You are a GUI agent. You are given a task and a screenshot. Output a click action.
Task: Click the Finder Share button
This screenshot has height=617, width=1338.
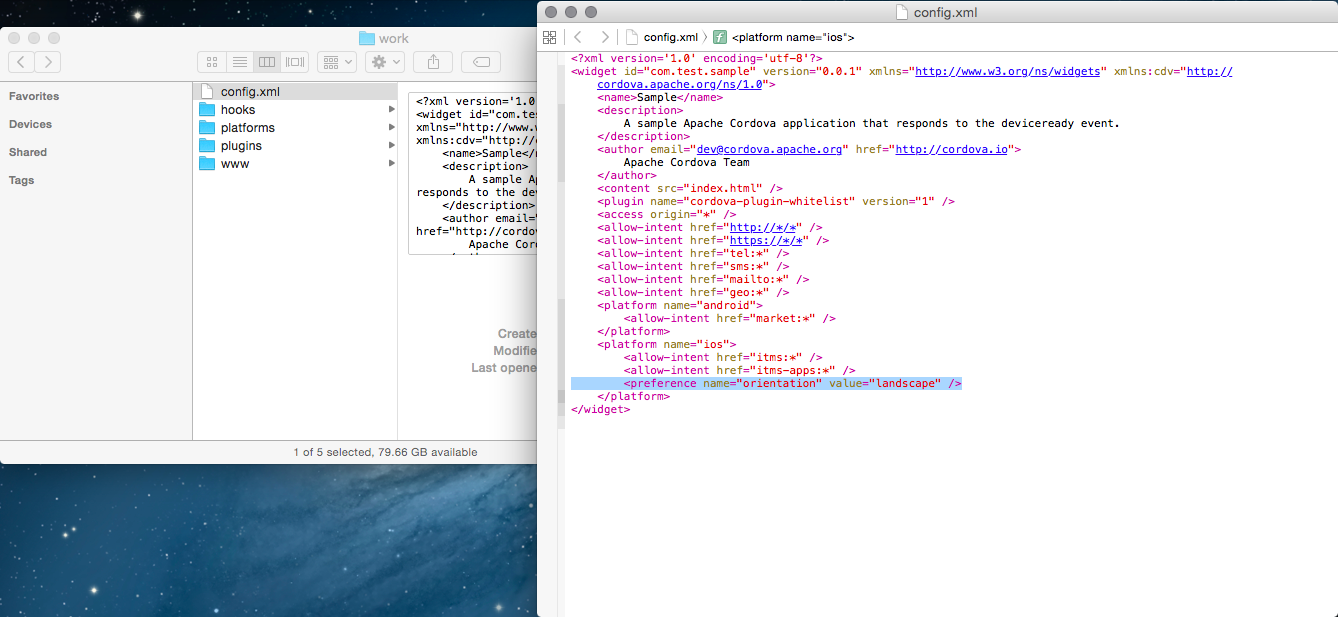click(433, 62)
